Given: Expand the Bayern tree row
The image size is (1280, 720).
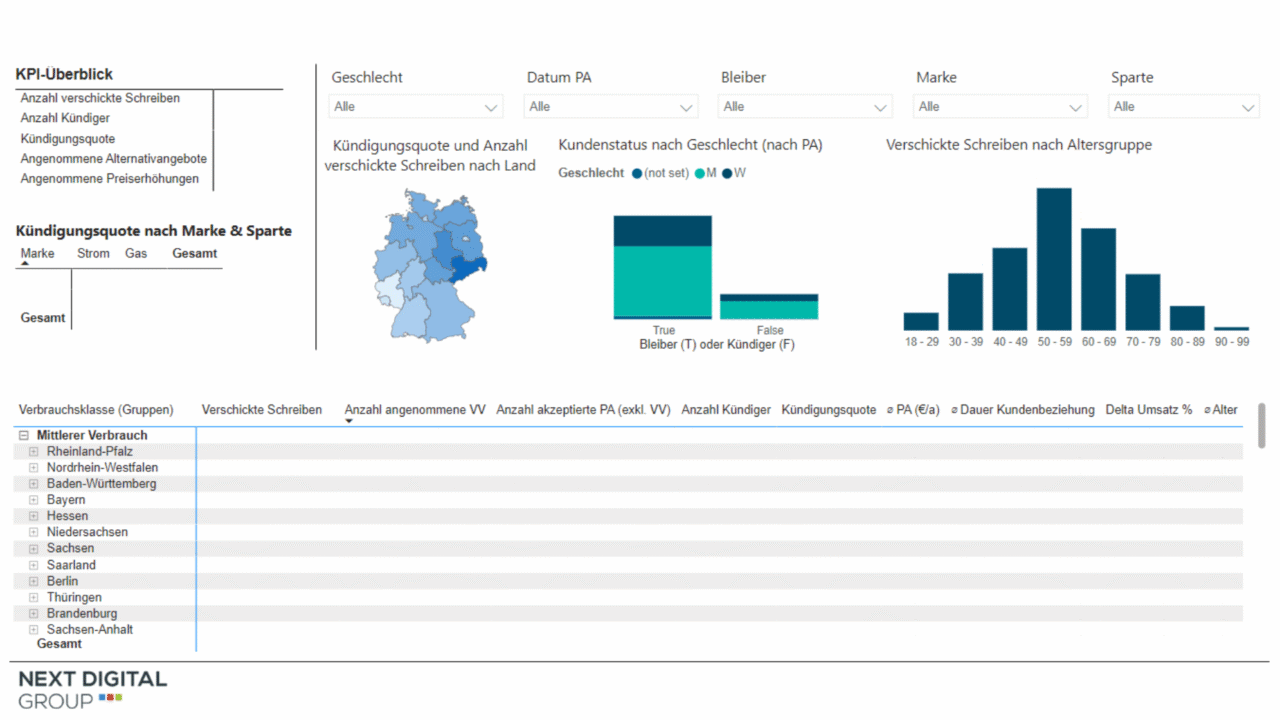Looking at the screenshot, I should click(33, 500).
